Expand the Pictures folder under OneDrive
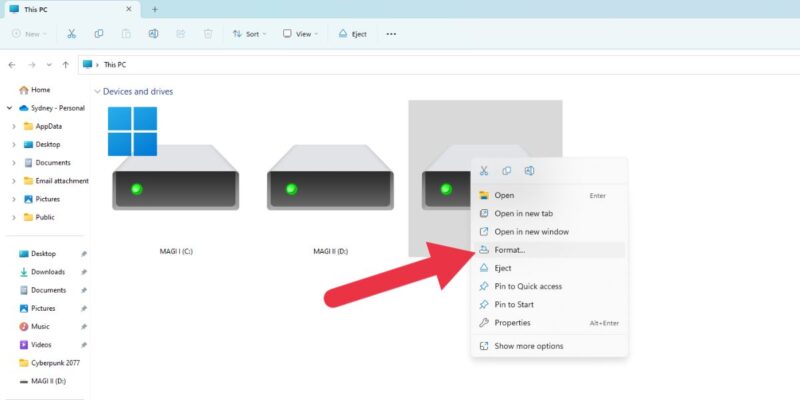 click(x=14, y=199)
